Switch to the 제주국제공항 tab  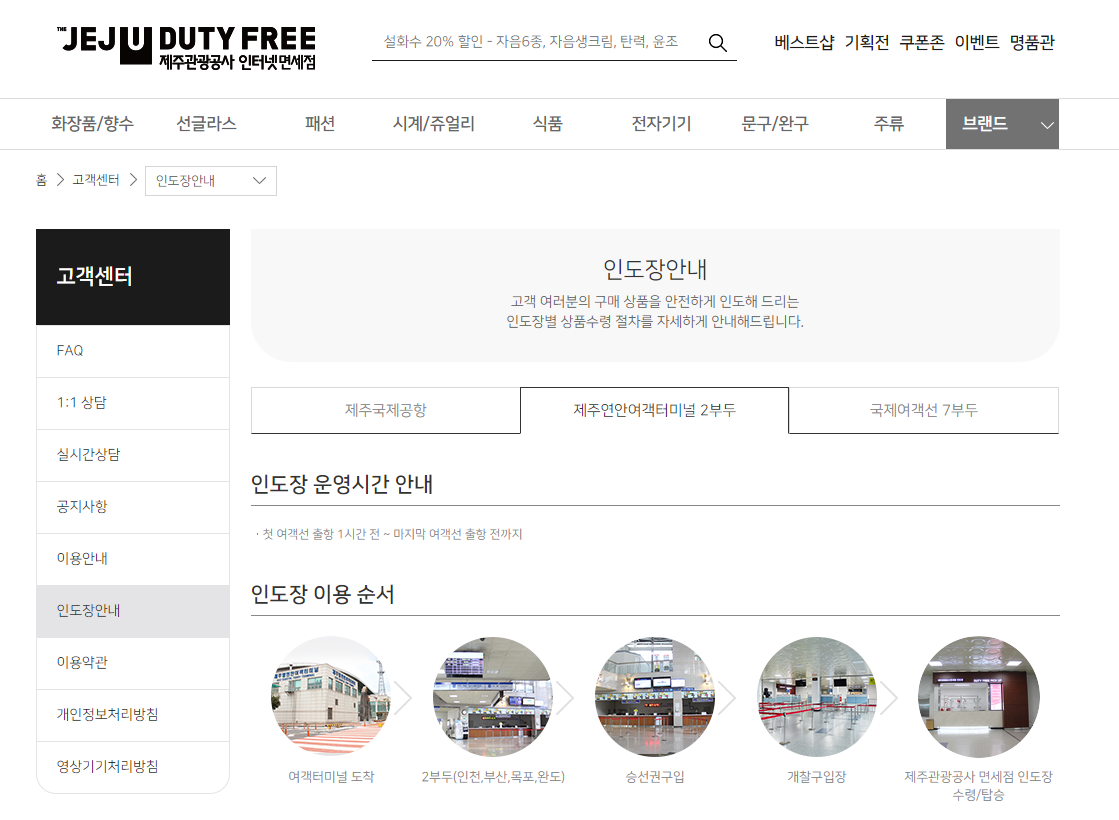[385, 410]
